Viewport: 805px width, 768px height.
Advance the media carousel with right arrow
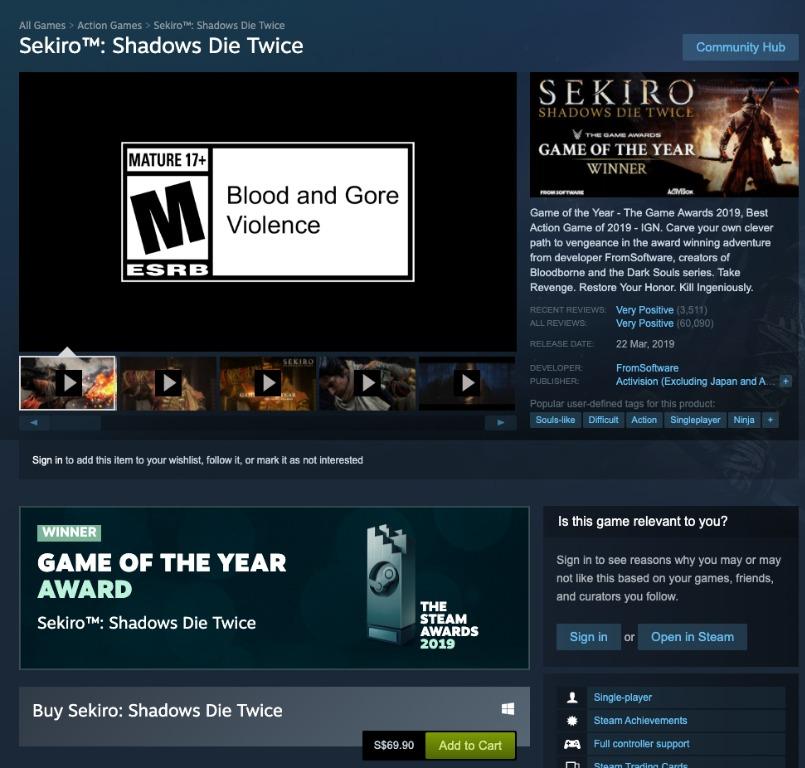click(x=501, y=423)
